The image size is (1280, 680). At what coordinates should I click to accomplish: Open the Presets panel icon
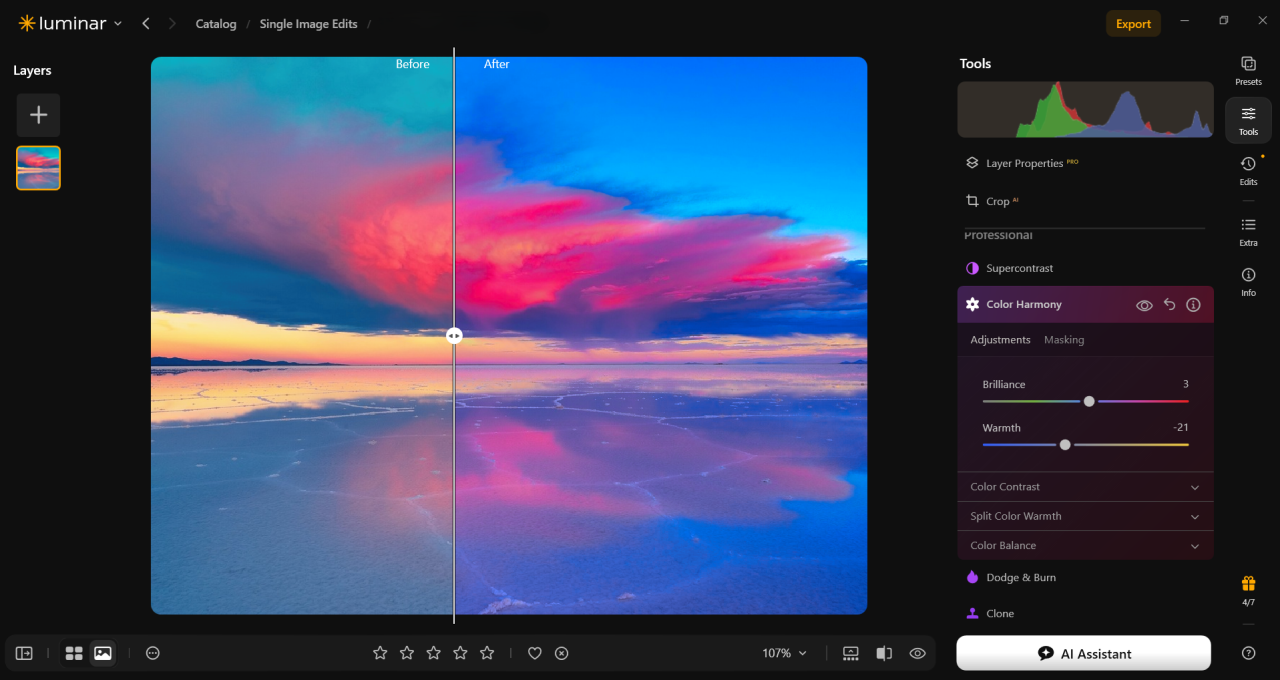click(x=1248, y=70)
